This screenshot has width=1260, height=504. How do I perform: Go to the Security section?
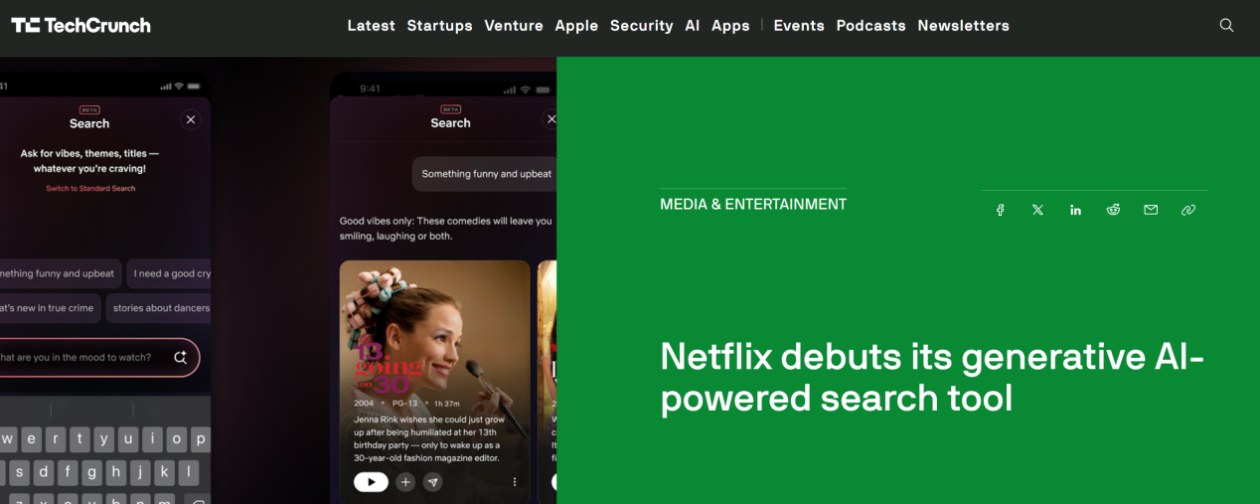642,26
